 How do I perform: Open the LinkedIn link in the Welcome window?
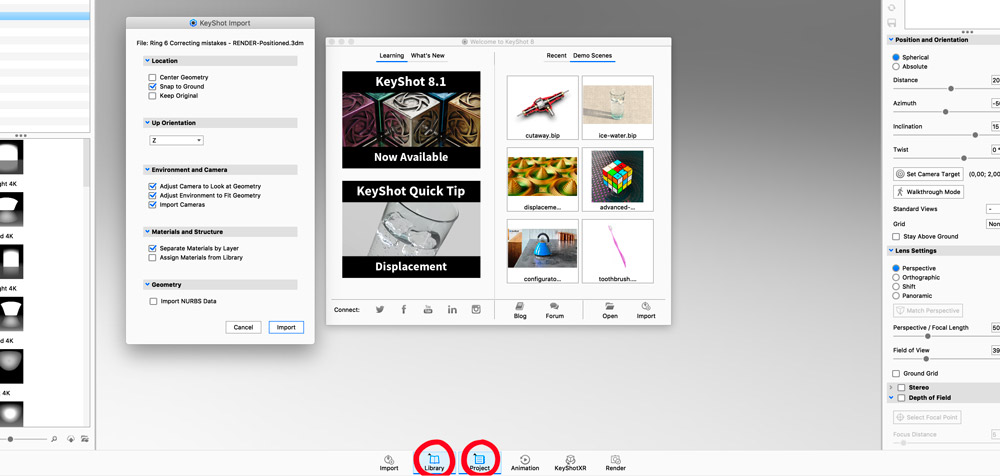[452, 309]
